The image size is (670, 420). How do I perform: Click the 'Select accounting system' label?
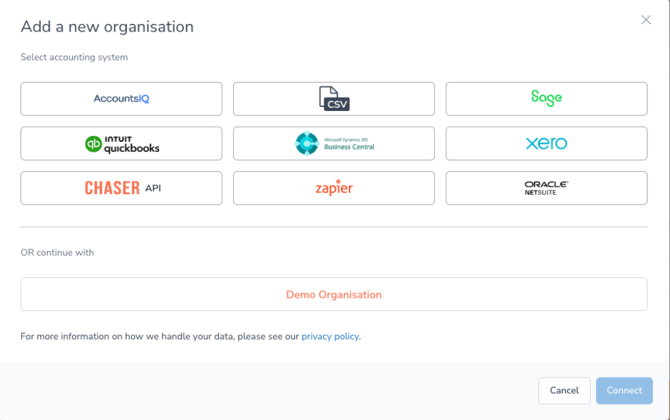click(x=74, y=58)
